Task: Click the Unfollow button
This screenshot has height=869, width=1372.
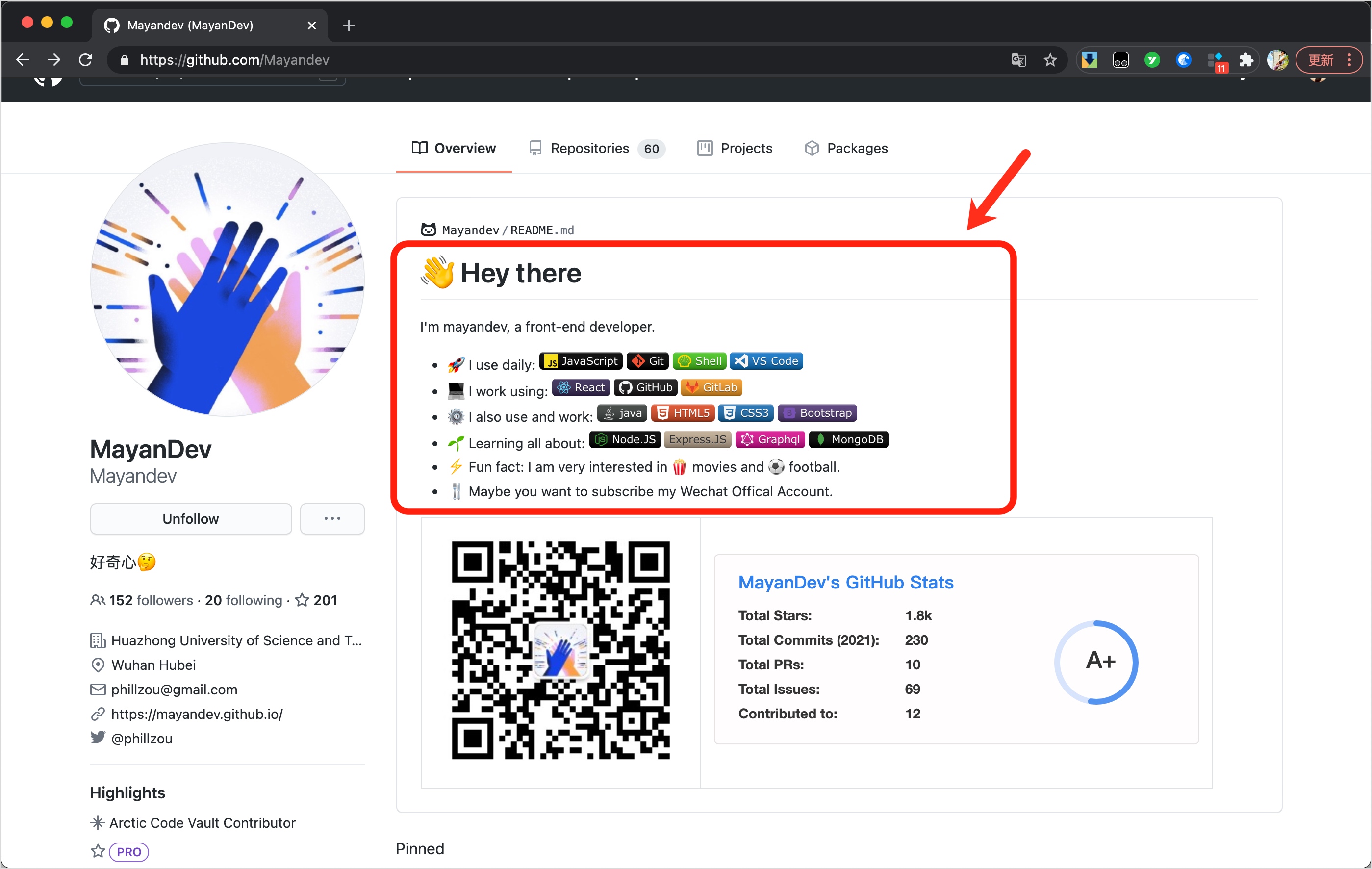Action: pos(191,518)
